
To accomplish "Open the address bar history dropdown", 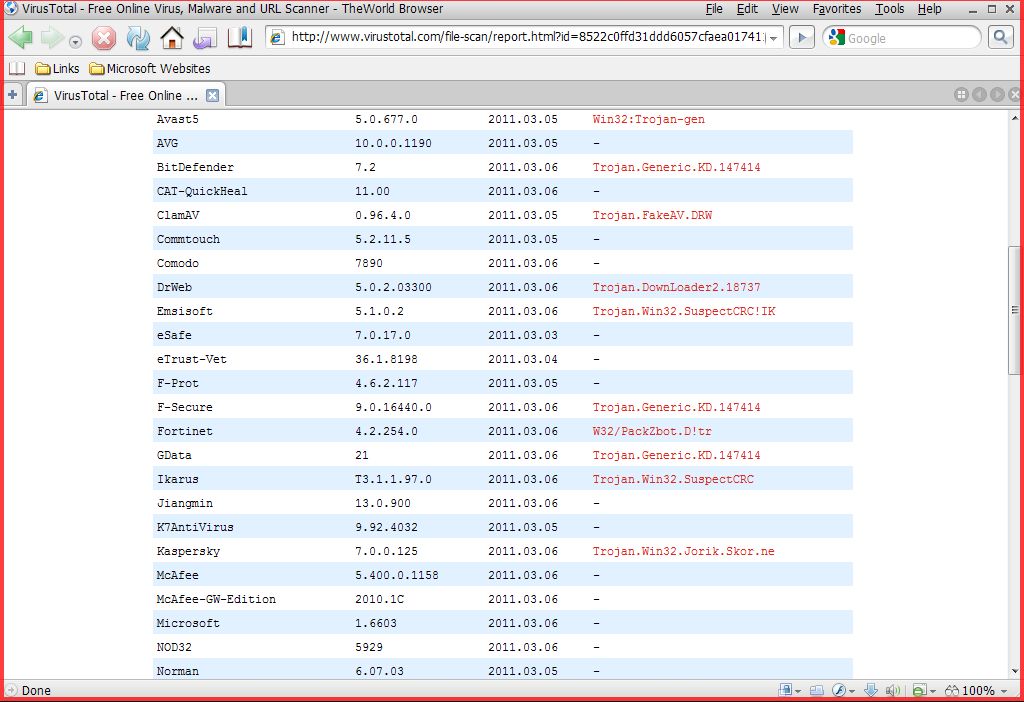I will point(774,38).
